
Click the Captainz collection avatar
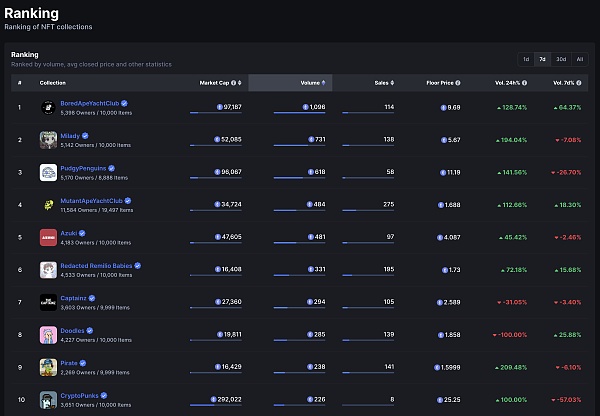point(48,302)
